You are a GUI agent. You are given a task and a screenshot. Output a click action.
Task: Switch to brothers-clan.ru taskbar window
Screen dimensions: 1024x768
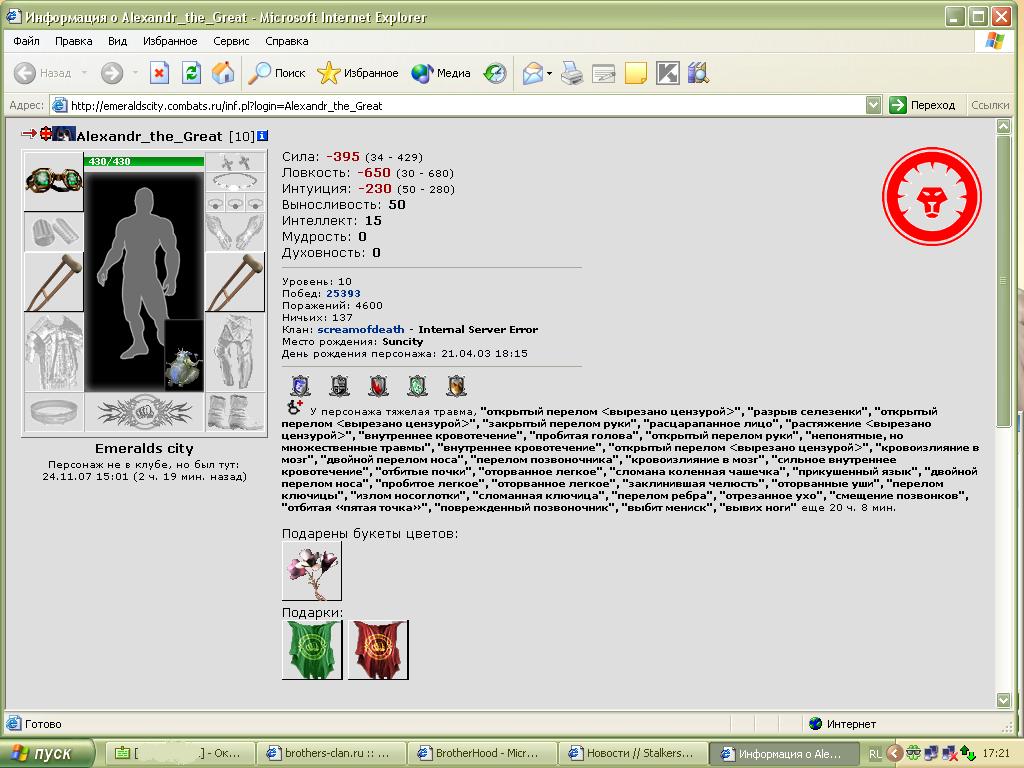click(331, 753)
